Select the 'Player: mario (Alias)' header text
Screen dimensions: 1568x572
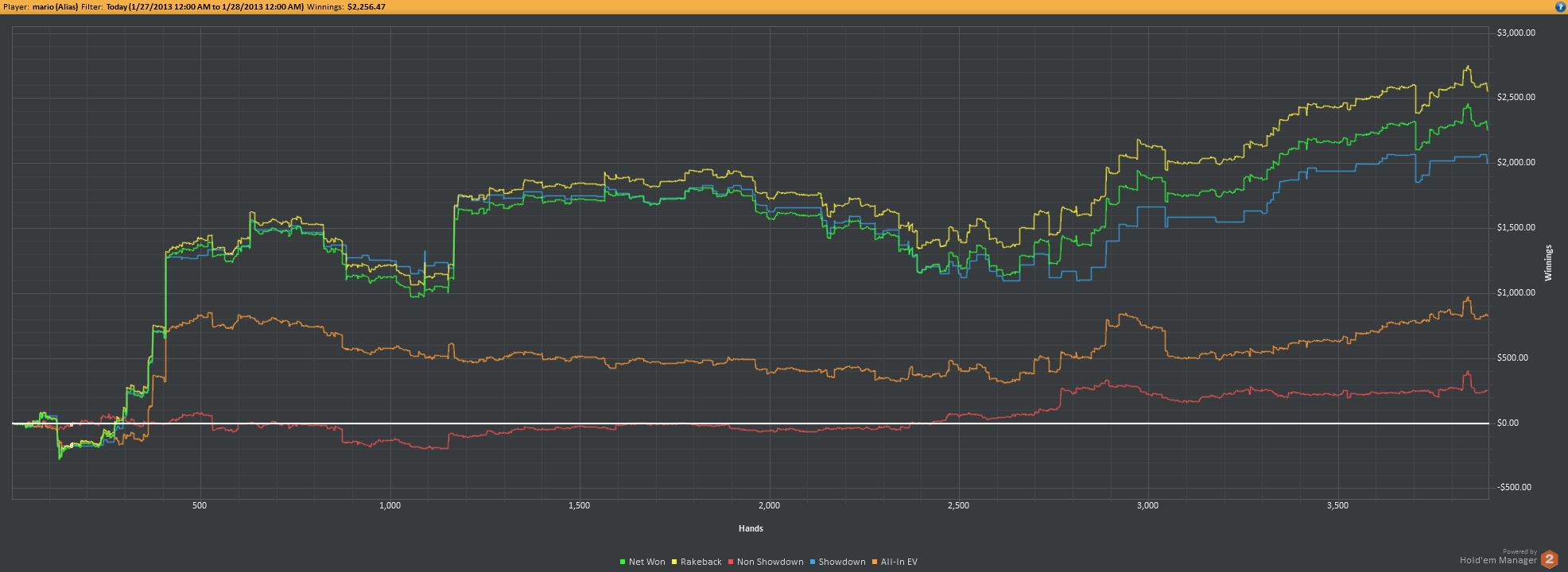point(41,6)
